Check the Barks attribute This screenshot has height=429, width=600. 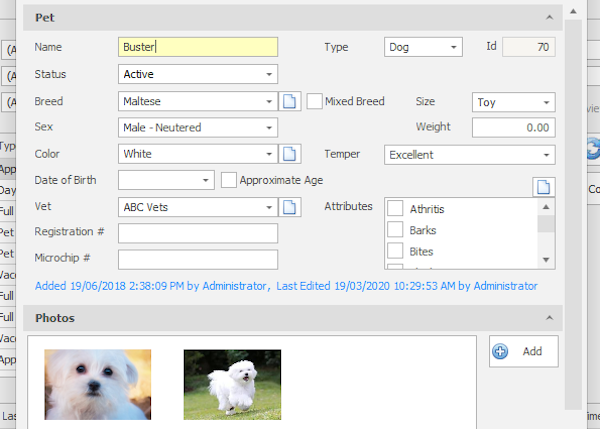(395, 230)
